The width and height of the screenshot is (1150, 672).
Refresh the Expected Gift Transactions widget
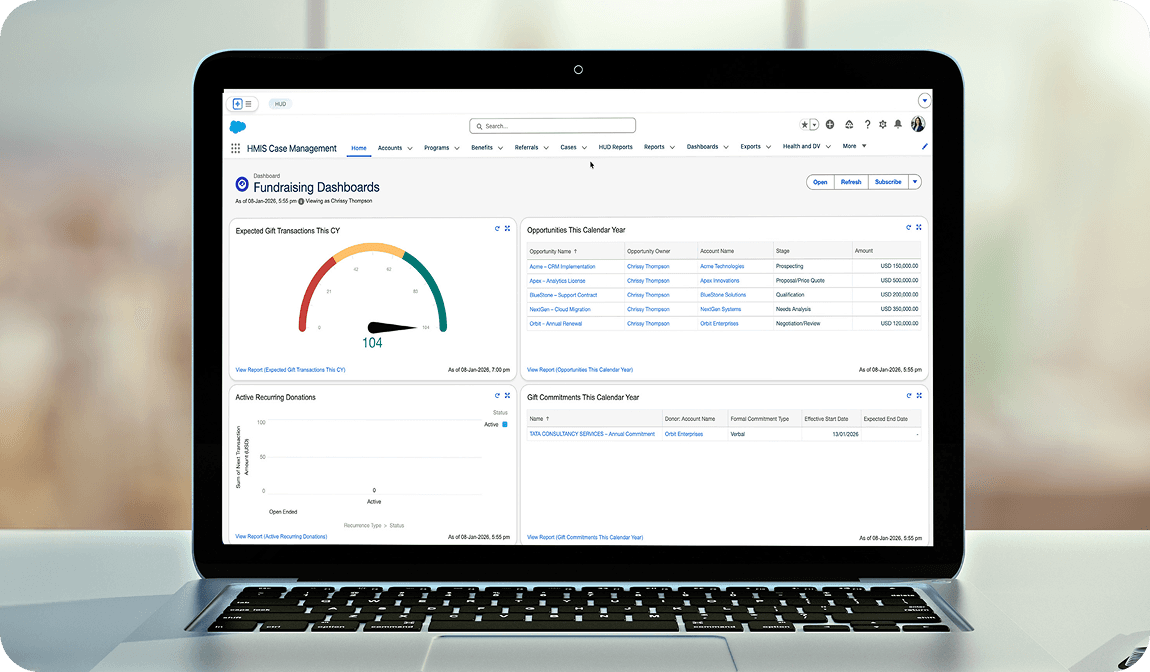point(497,229)
